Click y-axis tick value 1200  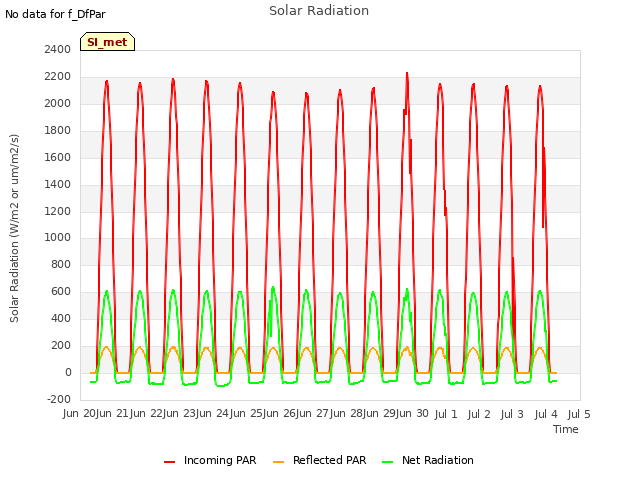click(x=58, y=211)
